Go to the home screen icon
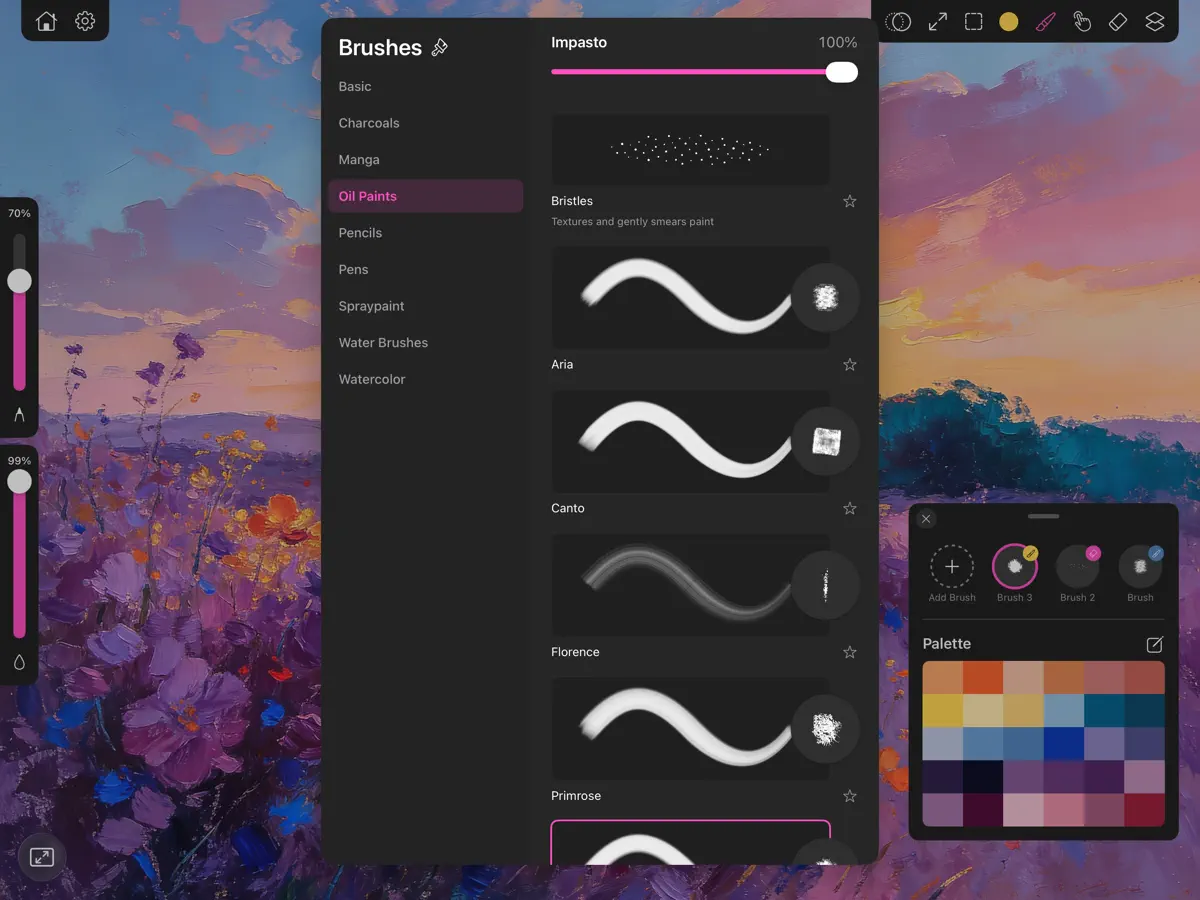Screen dimensions: 1200x900 pyautogui.click(x=46, y=21)
